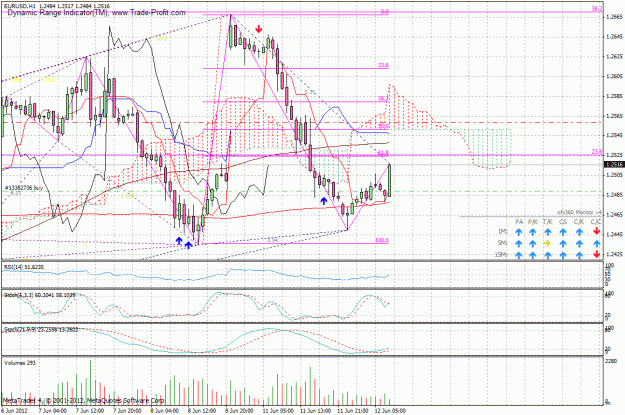Click the P/K column header in monitor
Screen dimensions: 625x415
click(533, 222)
